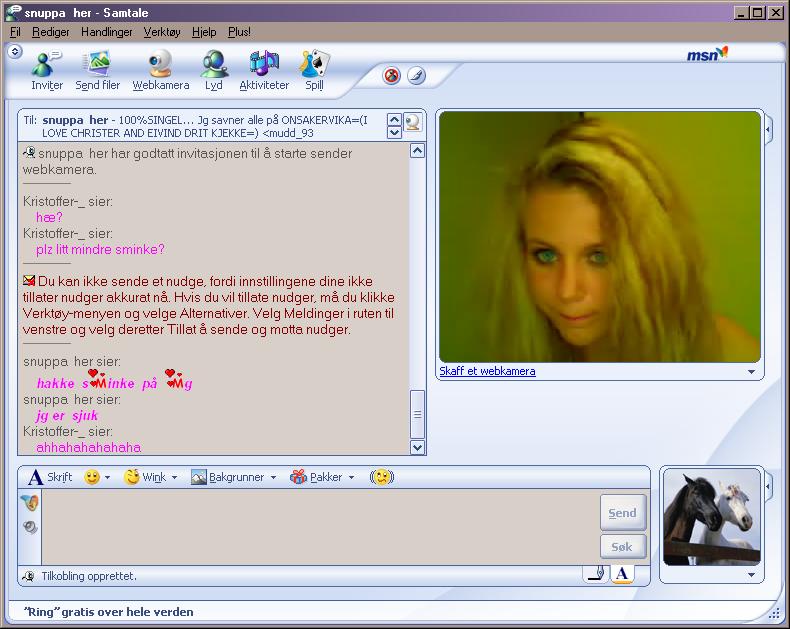The width and height of the screenshot is (790, 629).
Task: Launch Spill games icon
Action: pyautogui.click(x=314, y=70)
